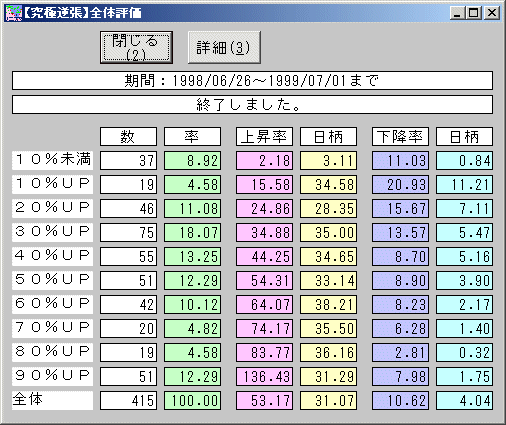Click yellow cell 38.21
The width and height of the screenshot is (506, 425).
(x=328, y=304)
